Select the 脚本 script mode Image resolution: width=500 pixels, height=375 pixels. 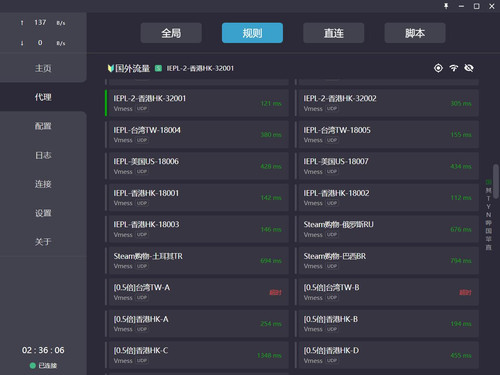[x=415, y=33]
